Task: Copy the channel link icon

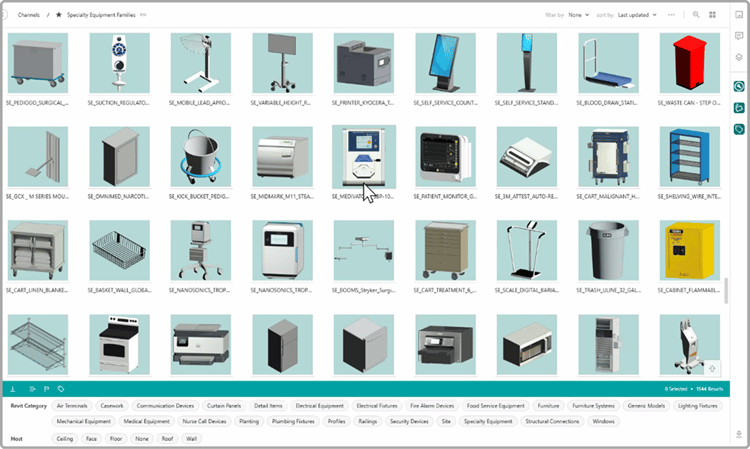Action: [x=143, y=15]
